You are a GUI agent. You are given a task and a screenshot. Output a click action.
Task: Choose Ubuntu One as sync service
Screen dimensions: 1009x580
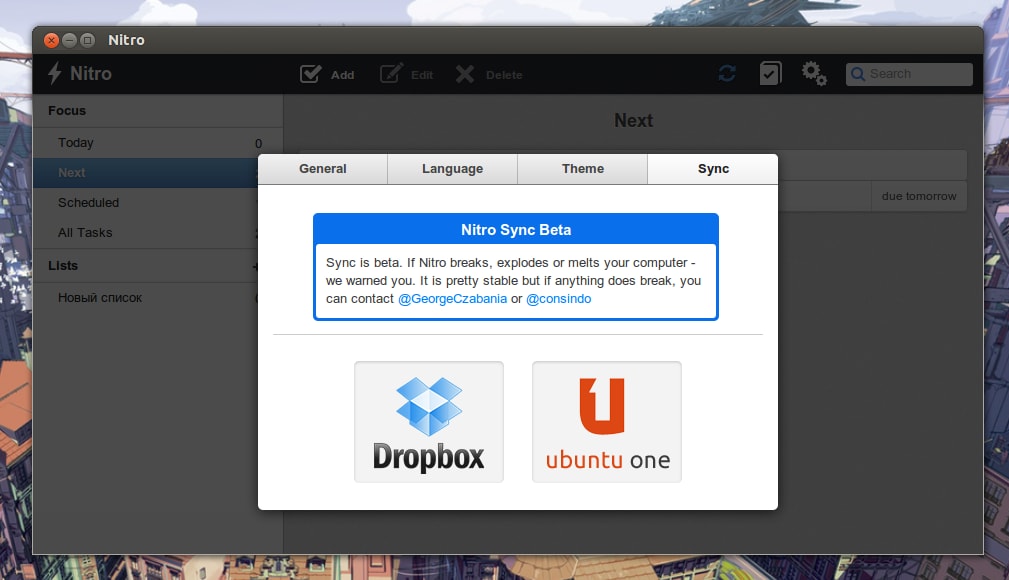click(607, 422)
